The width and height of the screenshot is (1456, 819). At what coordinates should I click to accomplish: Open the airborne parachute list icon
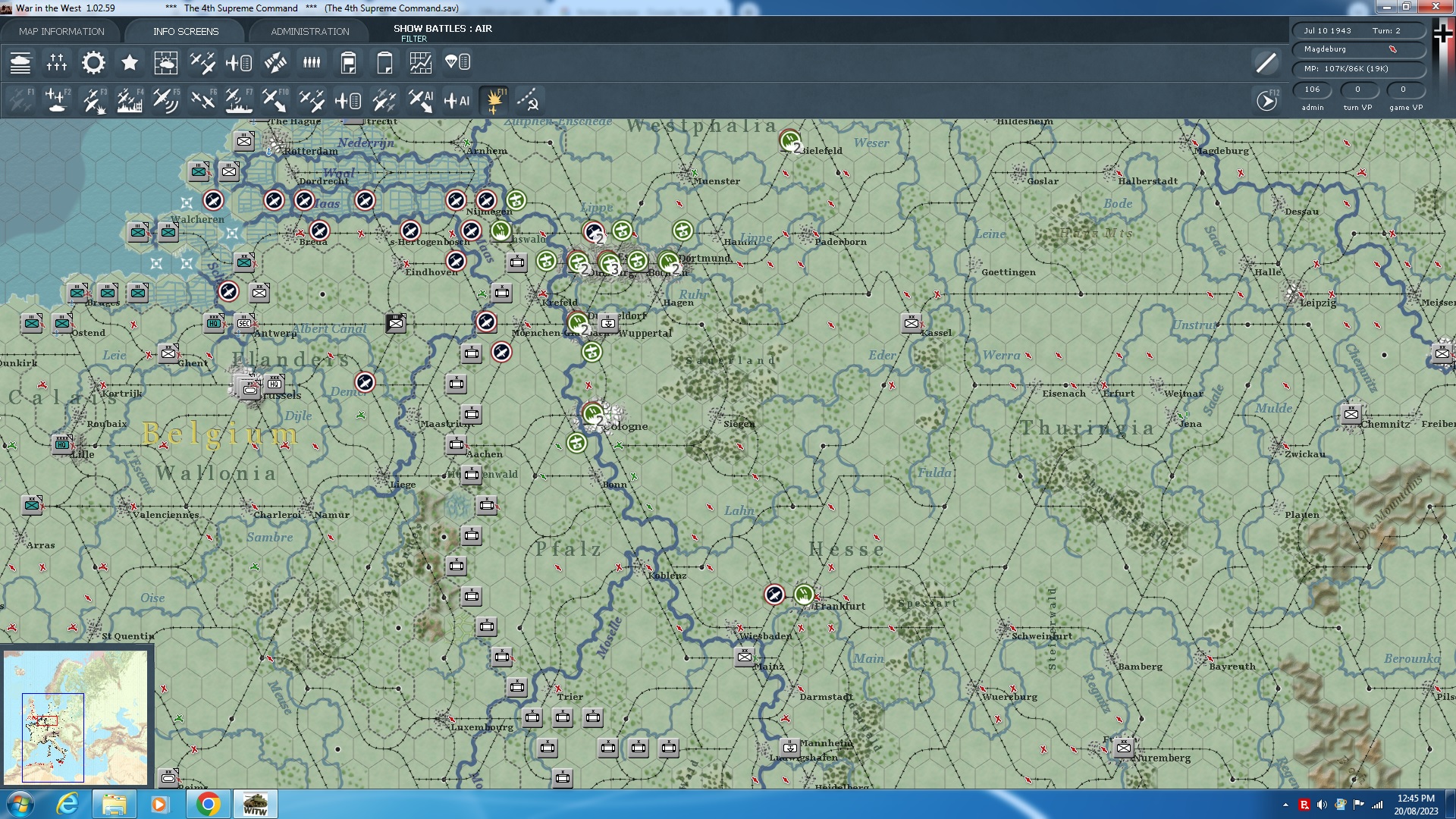[457, 62]
